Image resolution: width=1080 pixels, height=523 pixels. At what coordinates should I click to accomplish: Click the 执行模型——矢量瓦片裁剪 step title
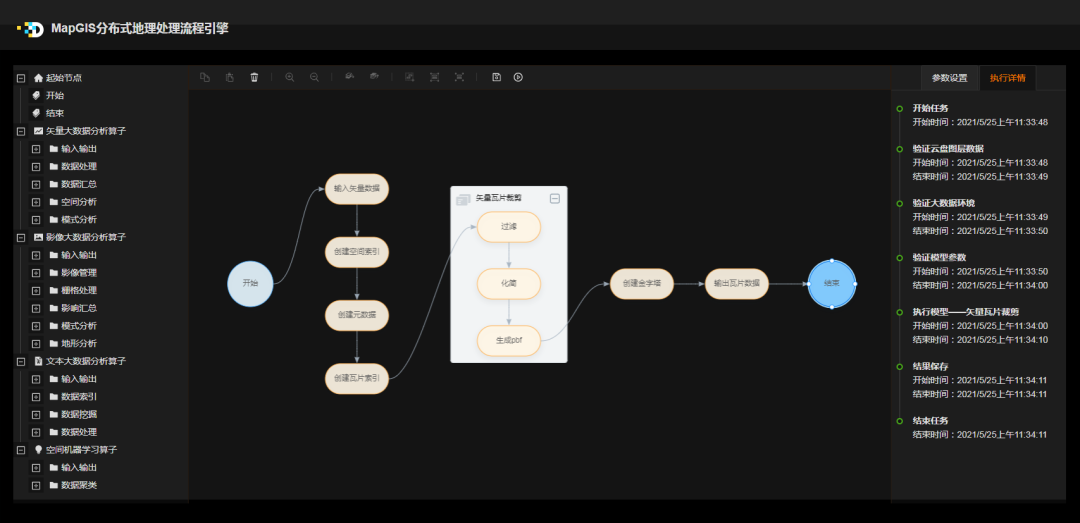pos(967,311)
